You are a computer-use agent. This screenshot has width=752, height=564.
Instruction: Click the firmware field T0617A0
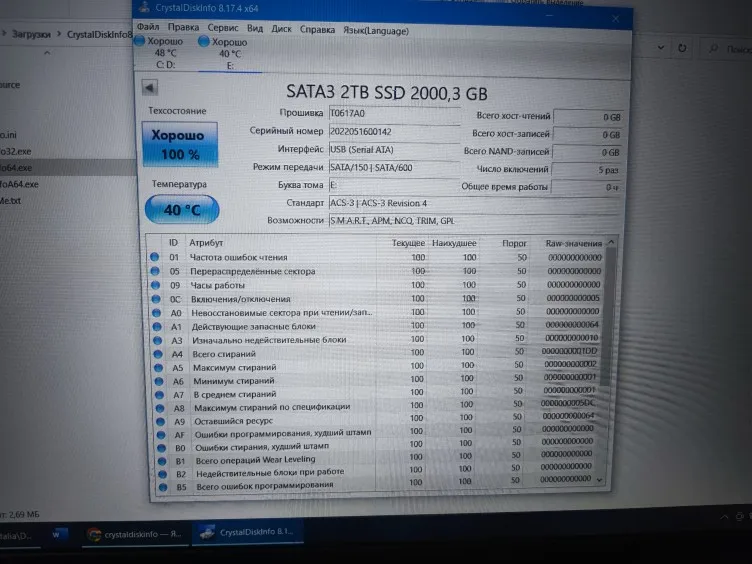pos(394,114)
